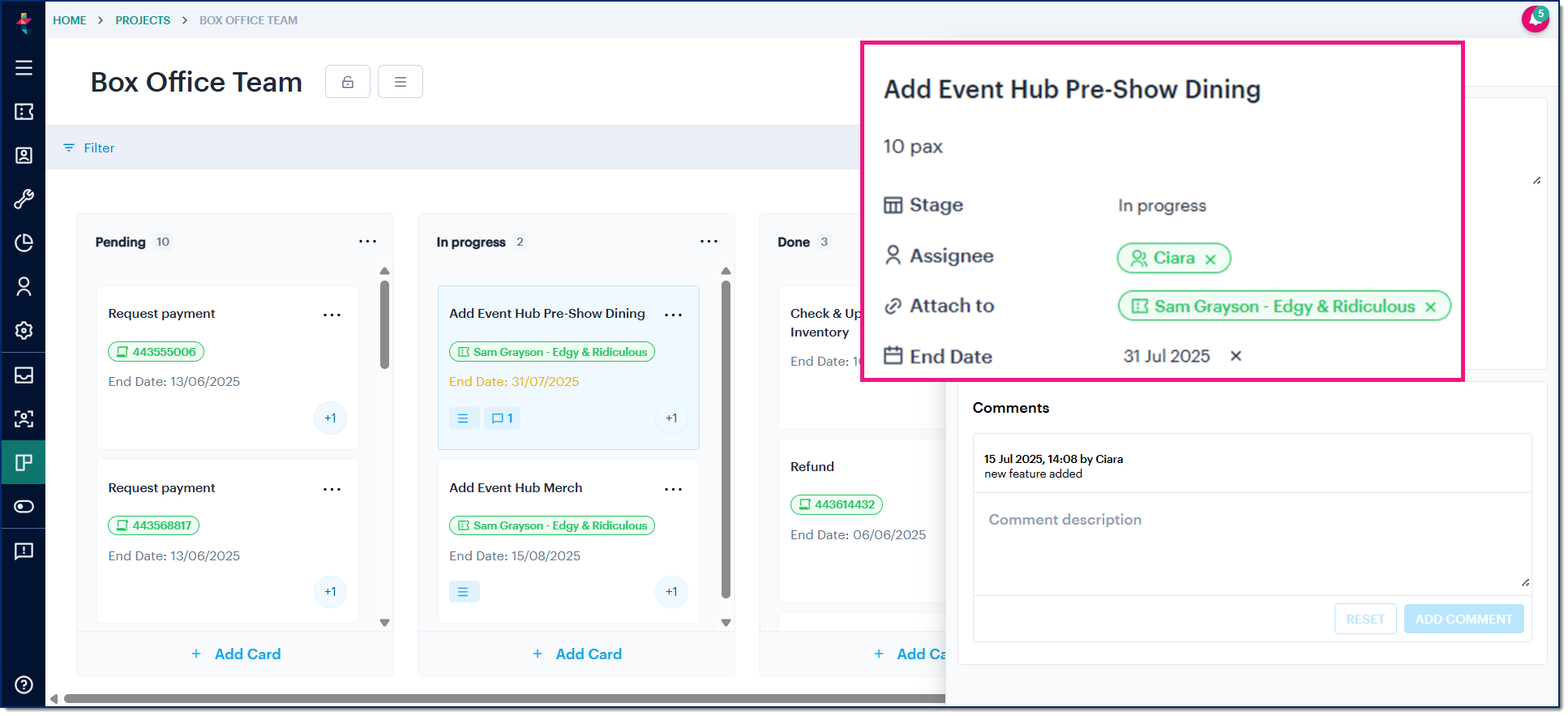This screenshot has height=716, width=1568.
Task: Click the Sam Grayson tag on Pre-Show Dining card
Action: click(552, 352)
